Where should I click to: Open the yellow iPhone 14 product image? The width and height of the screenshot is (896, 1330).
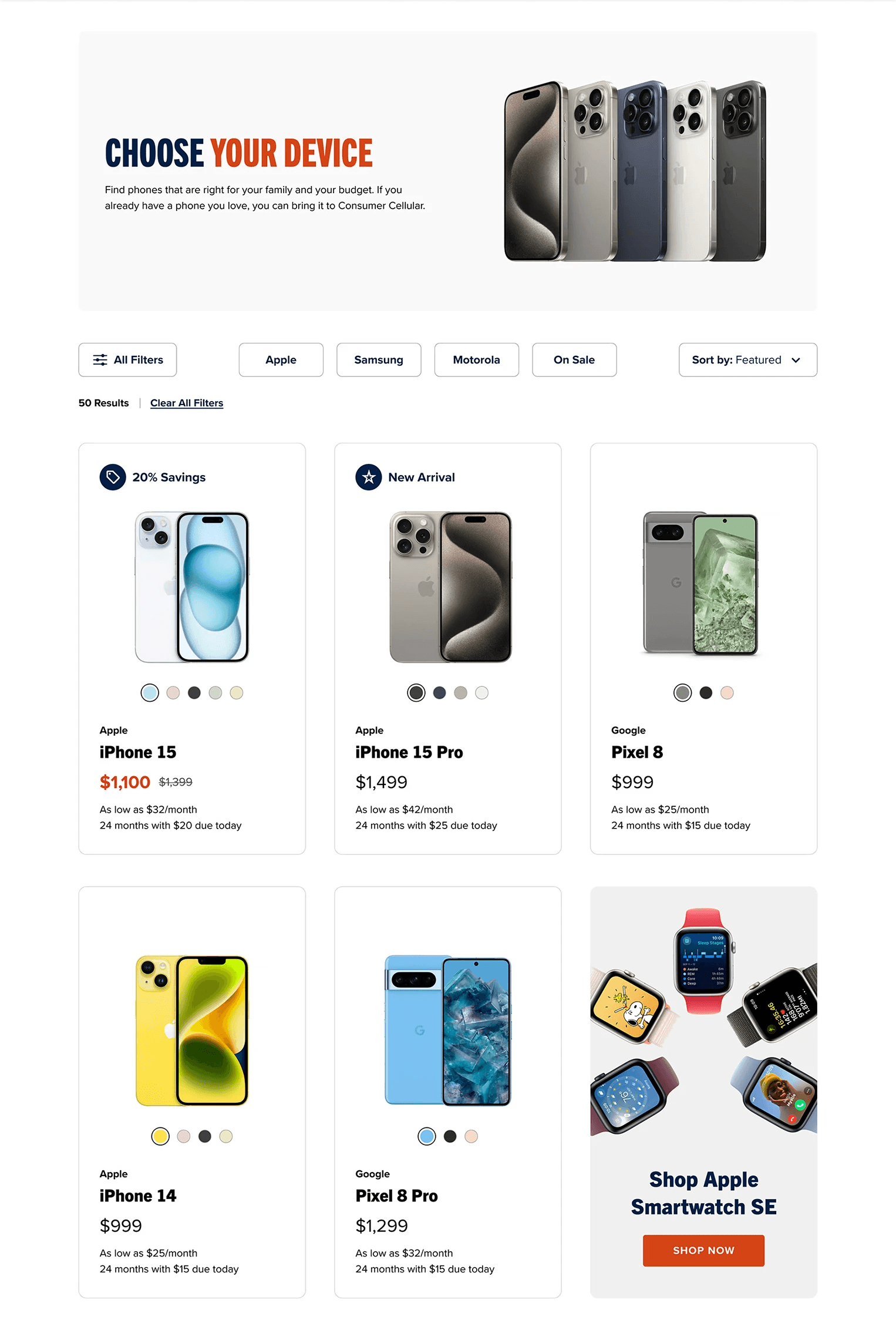pos(192,1031)
